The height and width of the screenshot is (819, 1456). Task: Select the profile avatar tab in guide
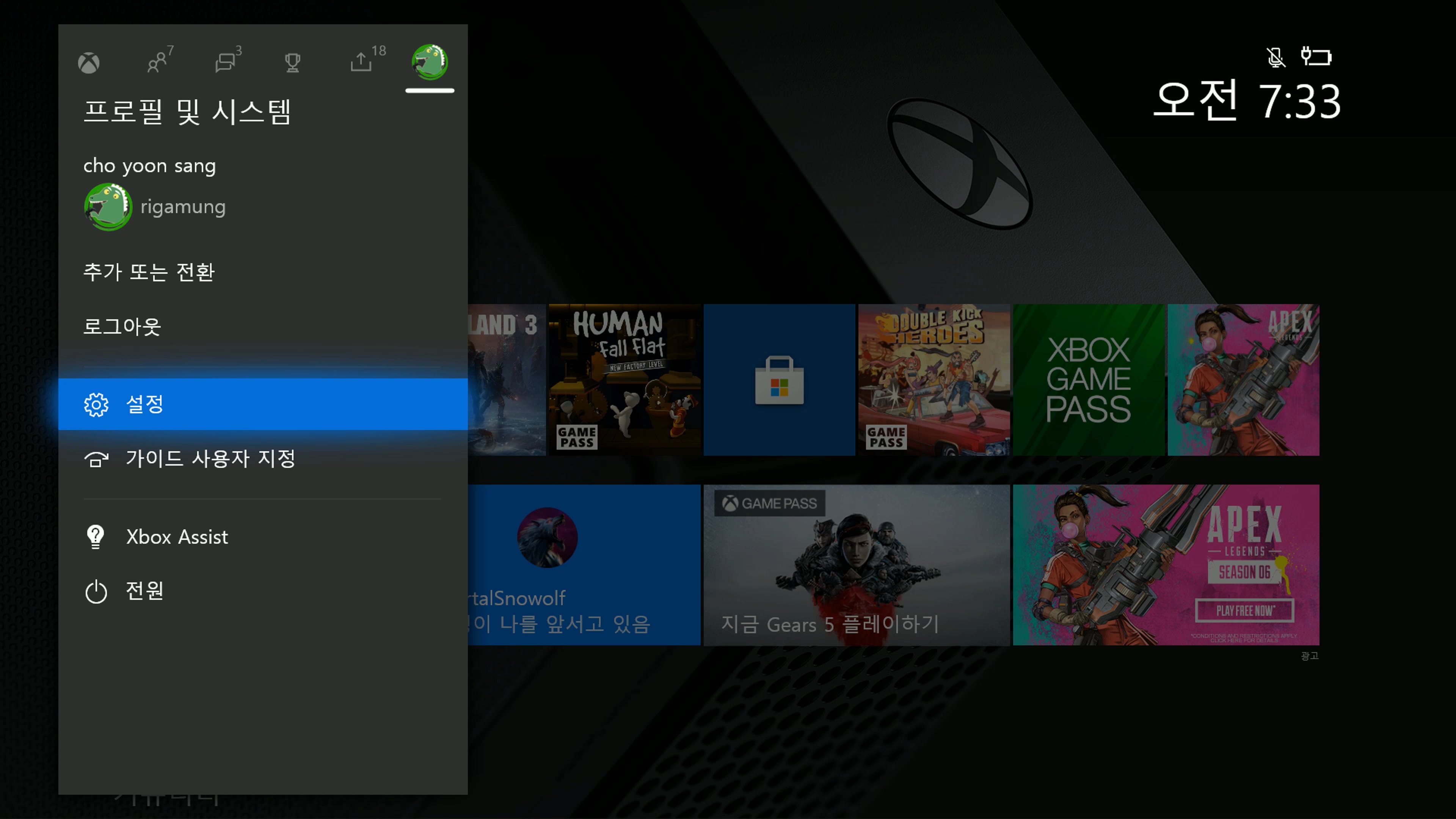430,61
